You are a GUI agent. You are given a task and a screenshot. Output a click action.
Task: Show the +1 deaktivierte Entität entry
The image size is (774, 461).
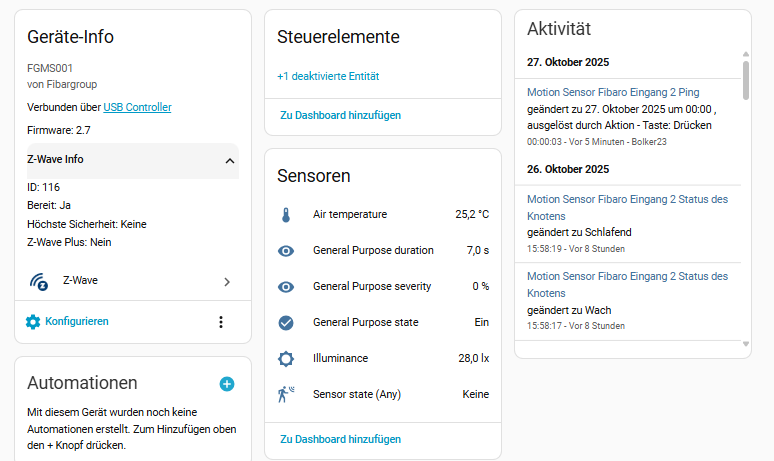click(x=328, y=76)
